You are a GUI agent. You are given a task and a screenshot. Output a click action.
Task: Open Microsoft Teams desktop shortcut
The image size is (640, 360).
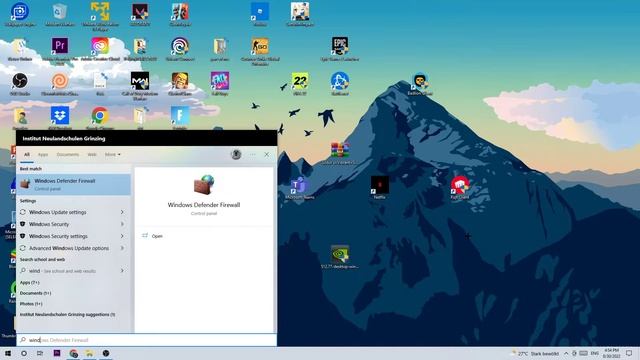[x=300, y=188]
